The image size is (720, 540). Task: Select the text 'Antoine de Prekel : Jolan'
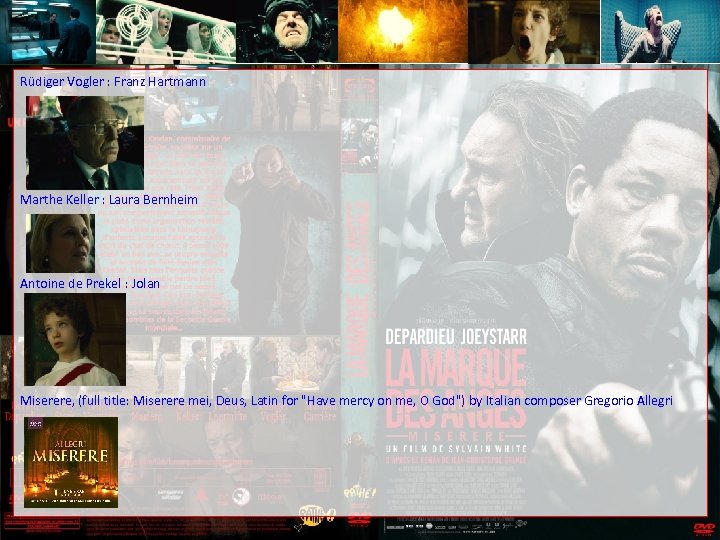90,284
